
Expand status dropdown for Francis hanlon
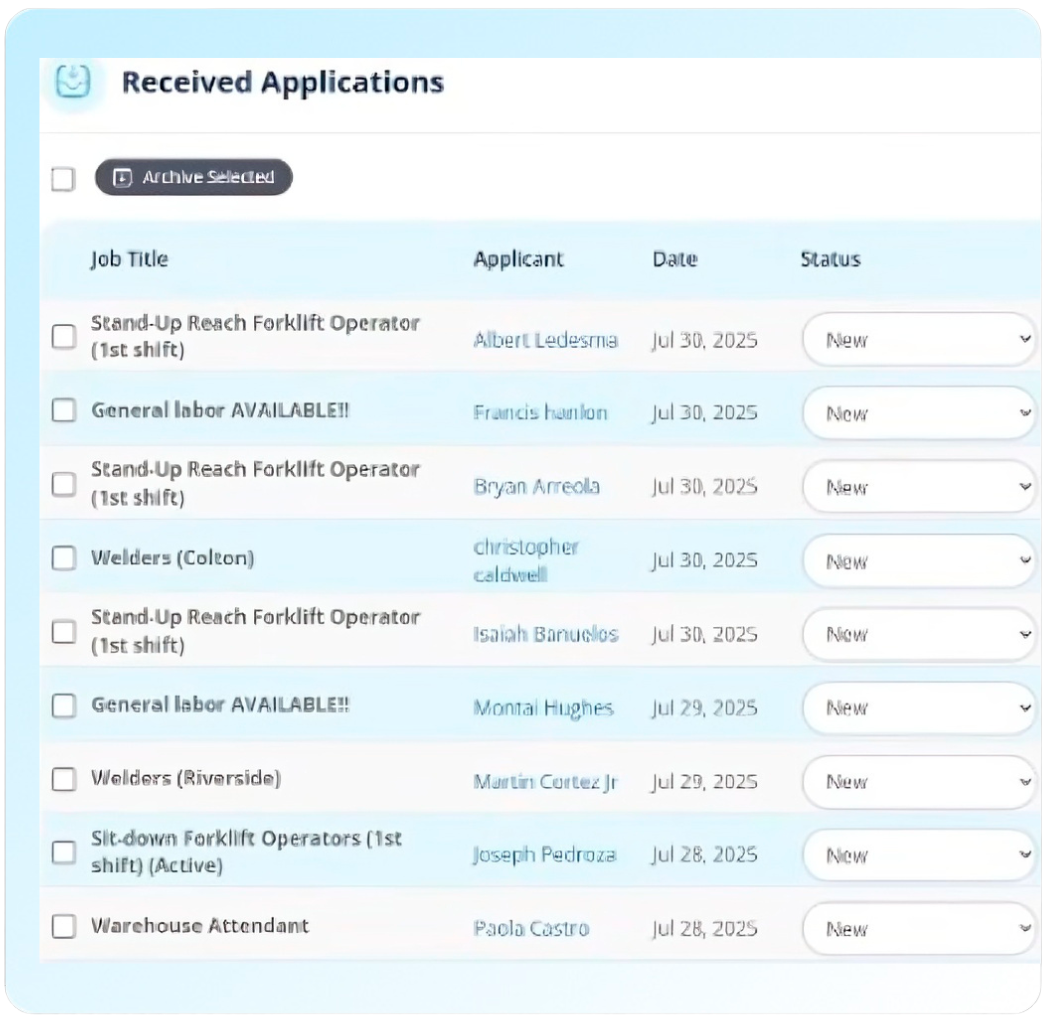(919, 413)
